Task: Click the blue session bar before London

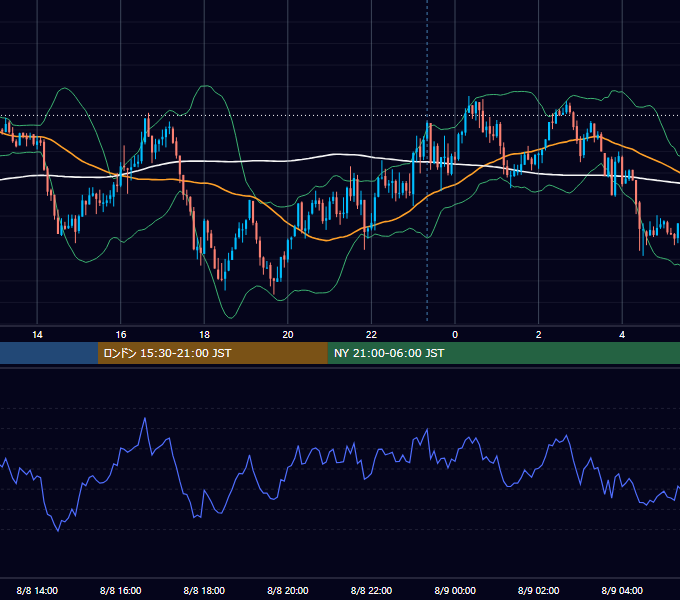Action: tap(49, 353)
